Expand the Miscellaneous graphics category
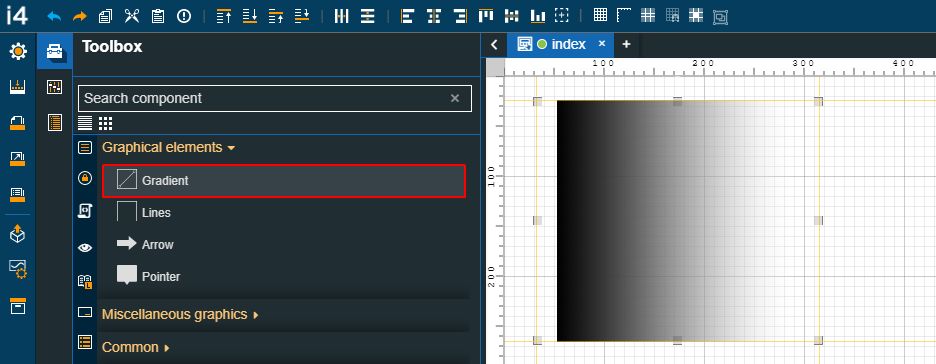Viewport: 936px width, 364px height. pos(180,314)
